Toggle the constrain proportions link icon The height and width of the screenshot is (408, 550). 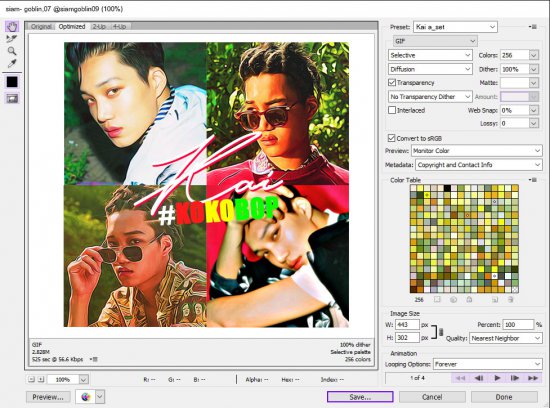[x=441, y=332]
